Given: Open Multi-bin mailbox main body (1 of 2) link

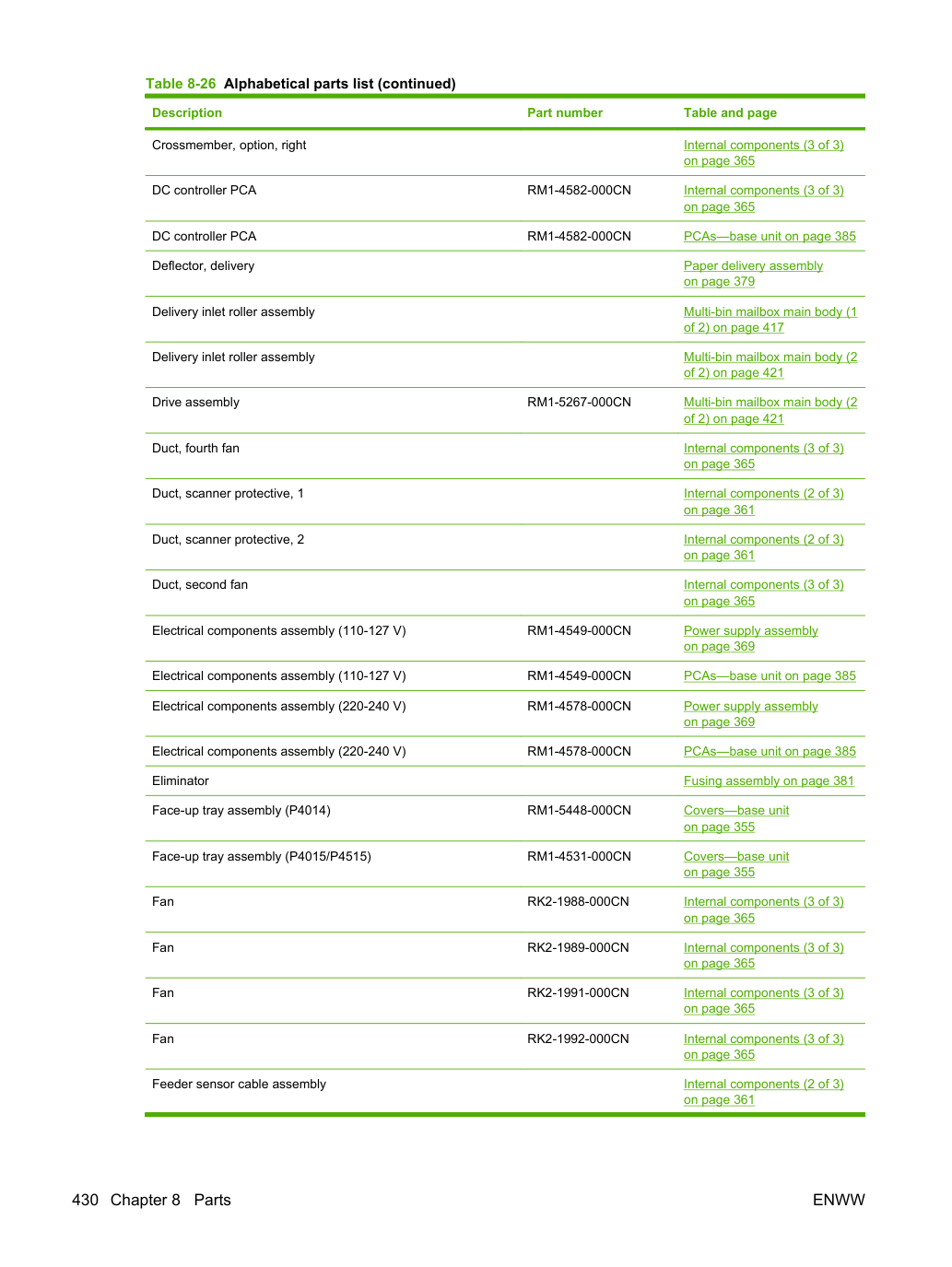Looking at the screenshot, I should [770, 320].
